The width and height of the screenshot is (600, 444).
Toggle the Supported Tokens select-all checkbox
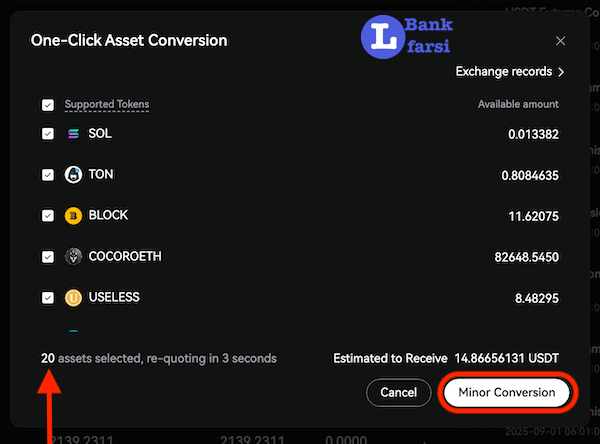tap(48, 105)
